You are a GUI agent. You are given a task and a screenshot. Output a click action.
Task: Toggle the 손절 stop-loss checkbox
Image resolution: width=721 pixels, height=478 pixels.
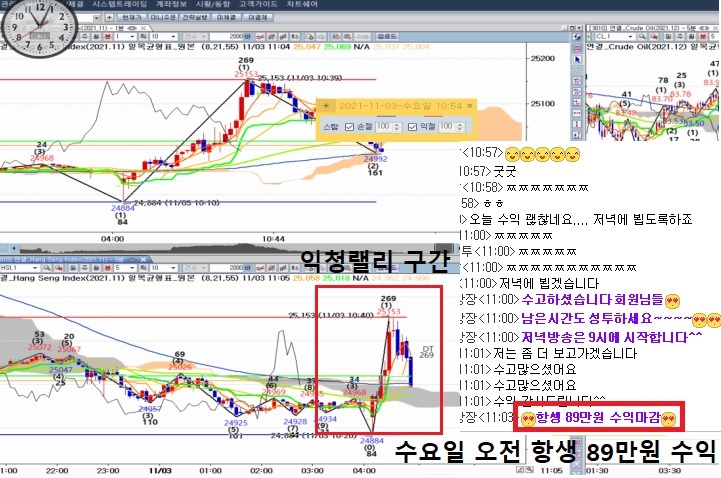pos(349,127)
